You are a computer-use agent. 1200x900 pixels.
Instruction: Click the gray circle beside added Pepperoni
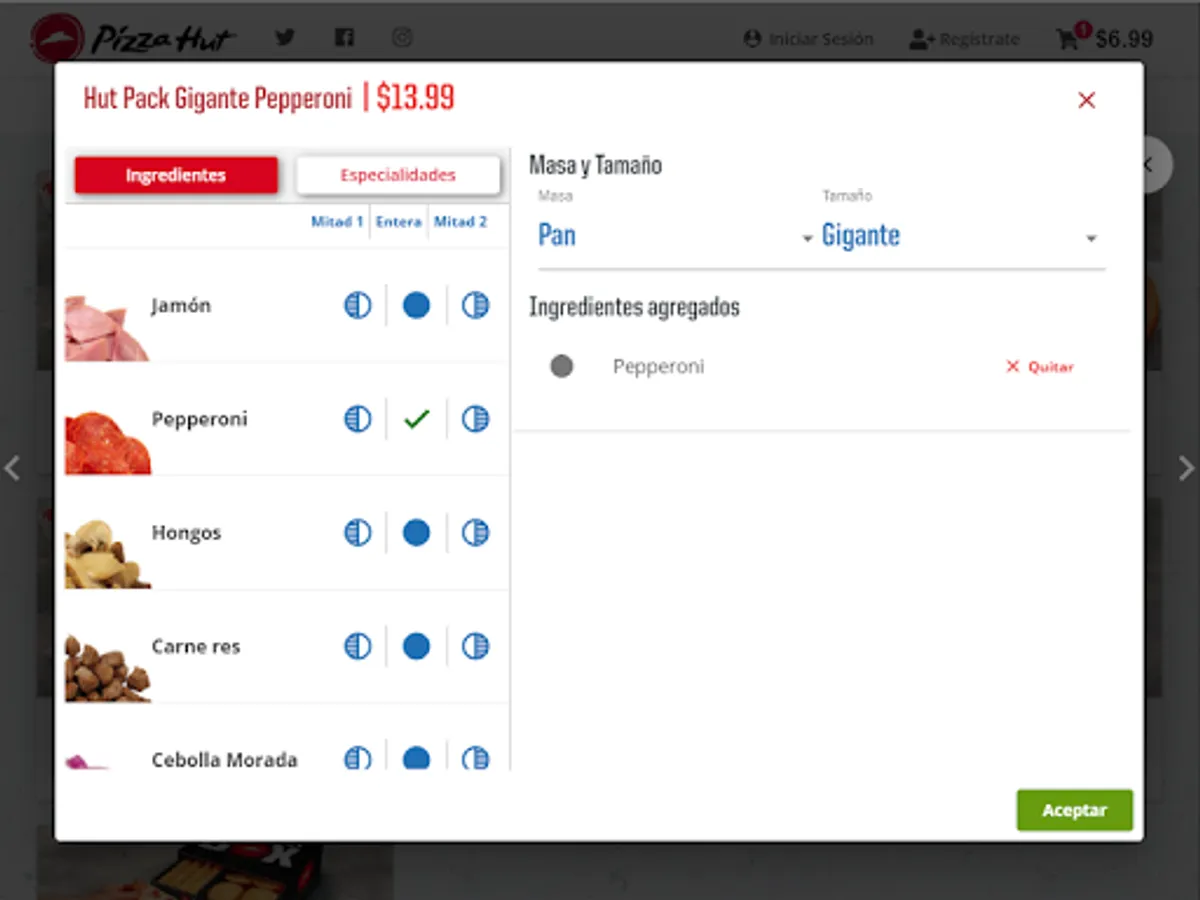pyautogui.click(x=562, y=366)
